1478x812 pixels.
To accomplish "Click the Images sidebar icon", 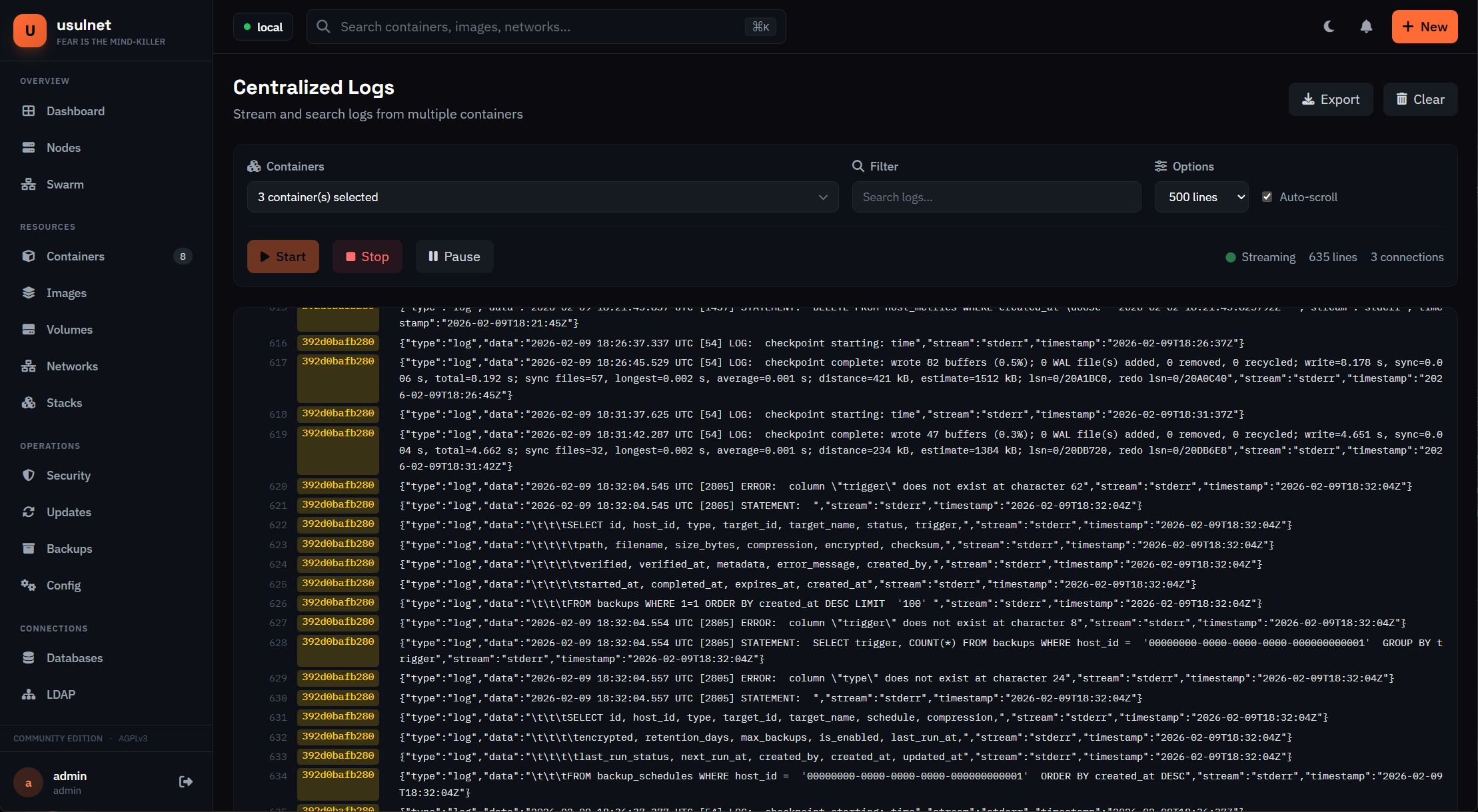I will pos(29,292).
